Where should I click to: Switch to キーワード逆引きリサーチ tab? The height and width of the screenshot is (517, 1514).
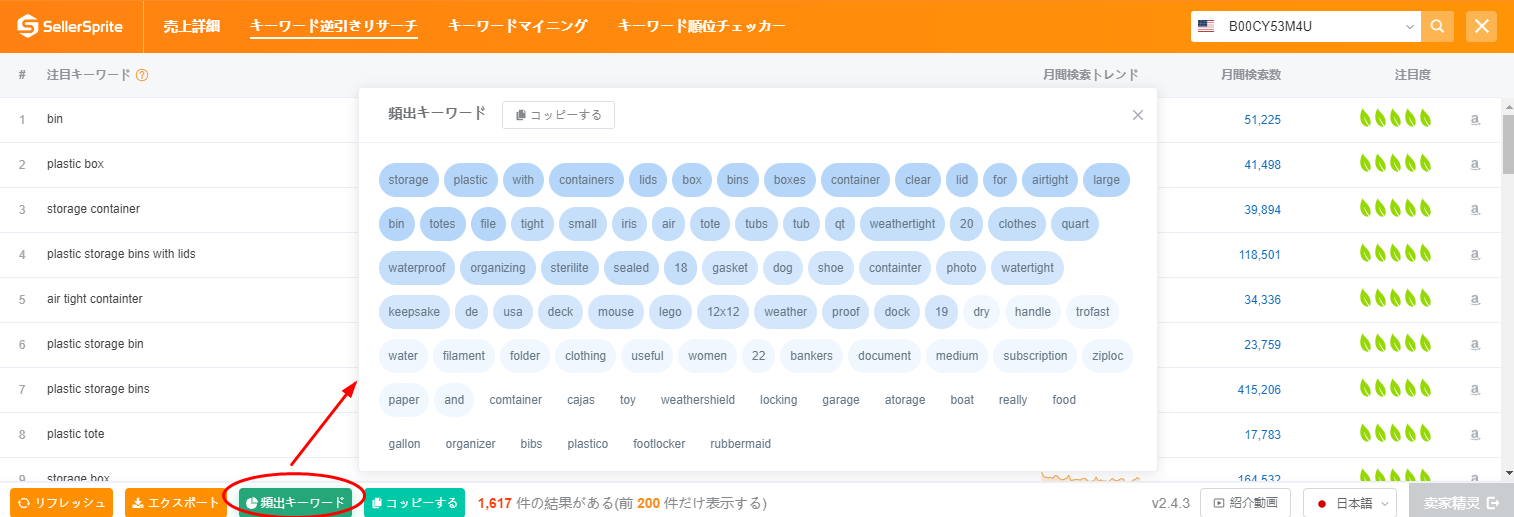pos(333,26)
